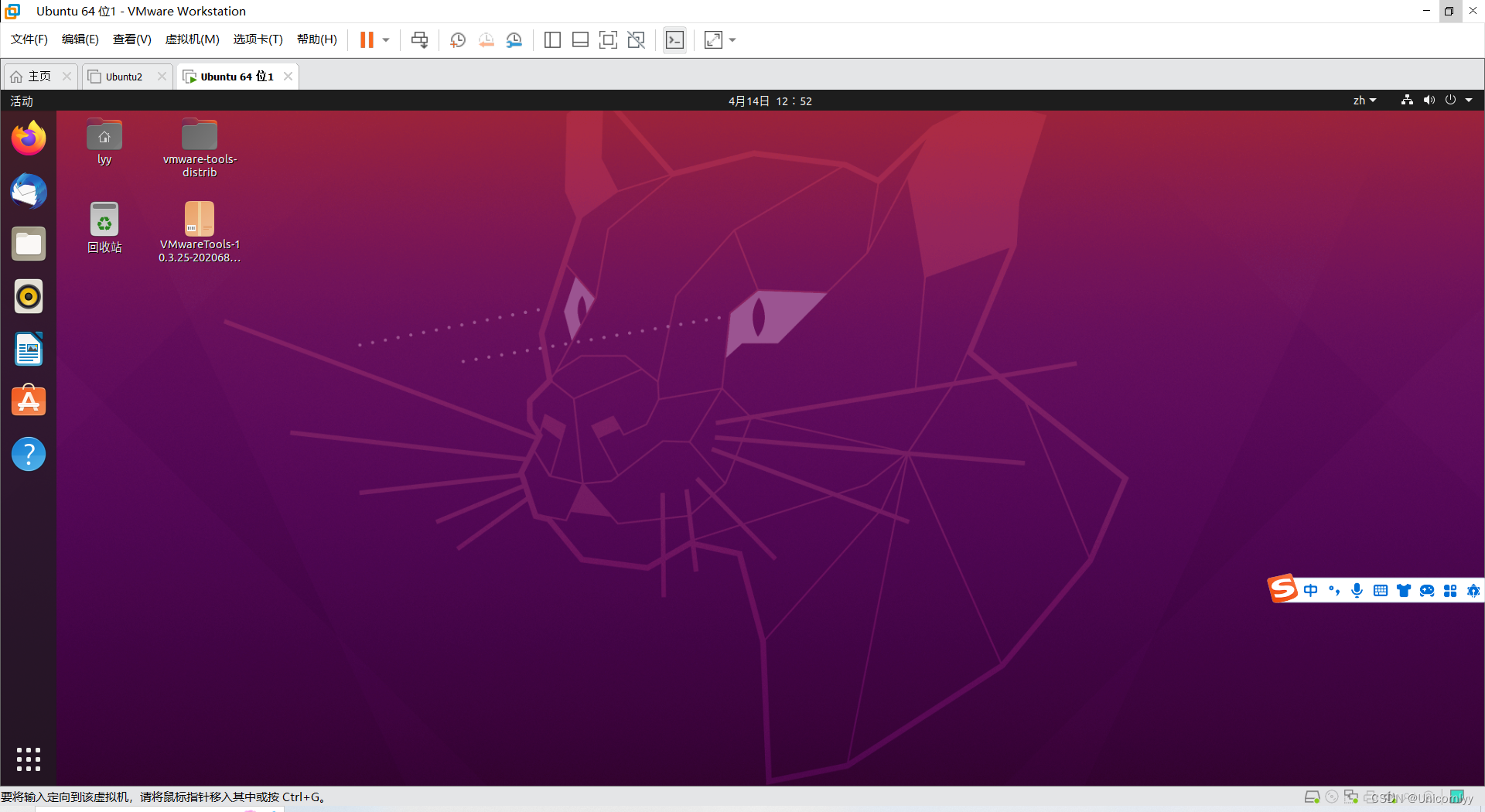Toggle the library sidebar panel
1485x812 pixels.
pyautogui.click(x=552, y=39)
